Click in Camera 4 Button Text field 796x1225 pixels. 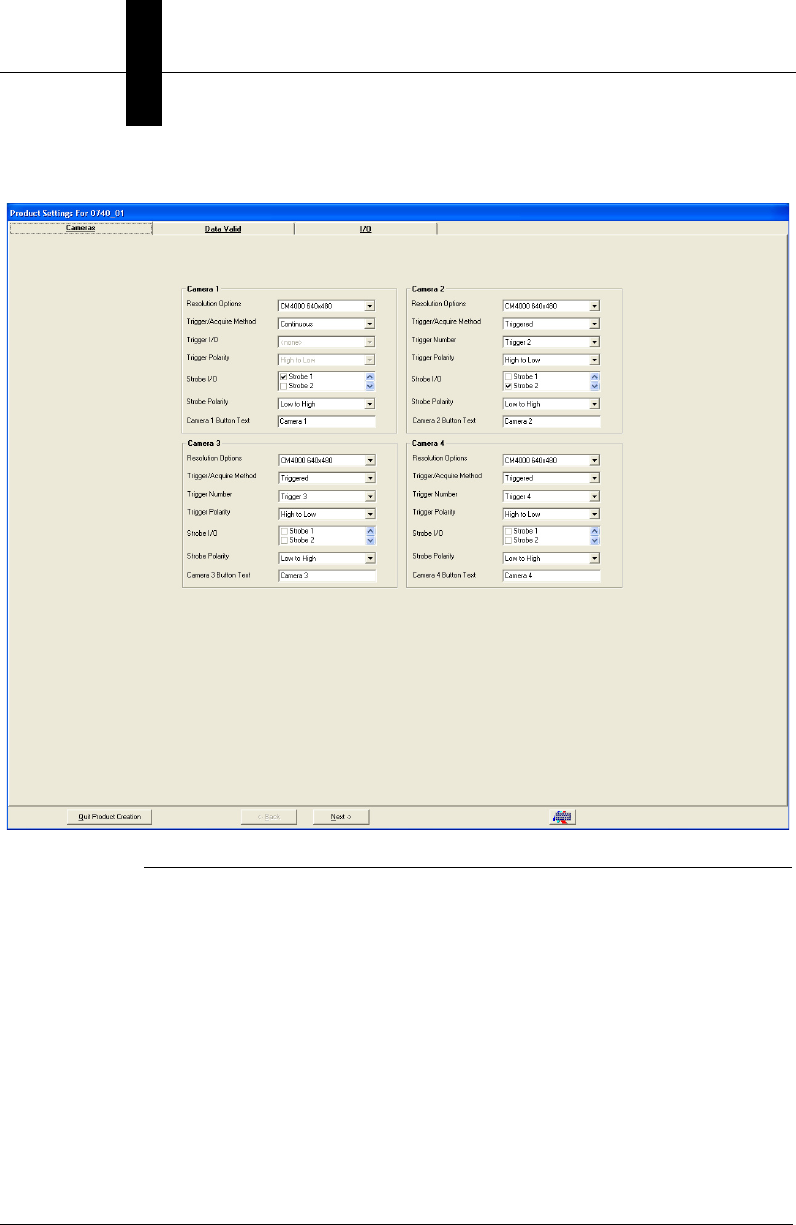tap(551, 576)
